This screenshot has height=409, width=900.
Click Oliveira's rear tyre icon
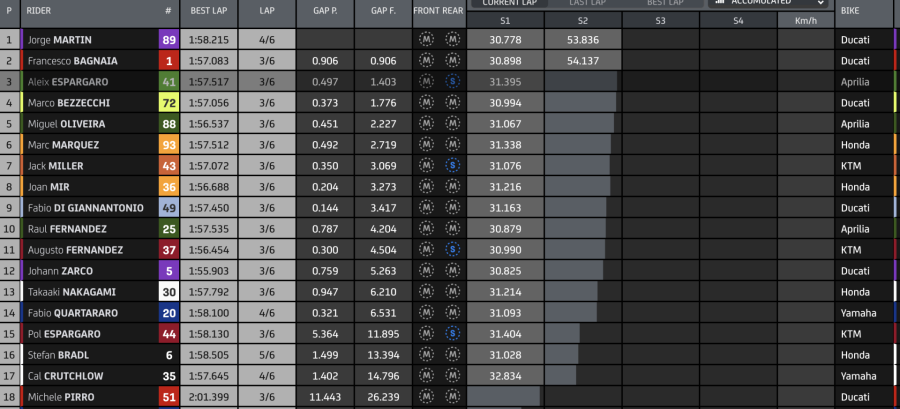[452, 124]
